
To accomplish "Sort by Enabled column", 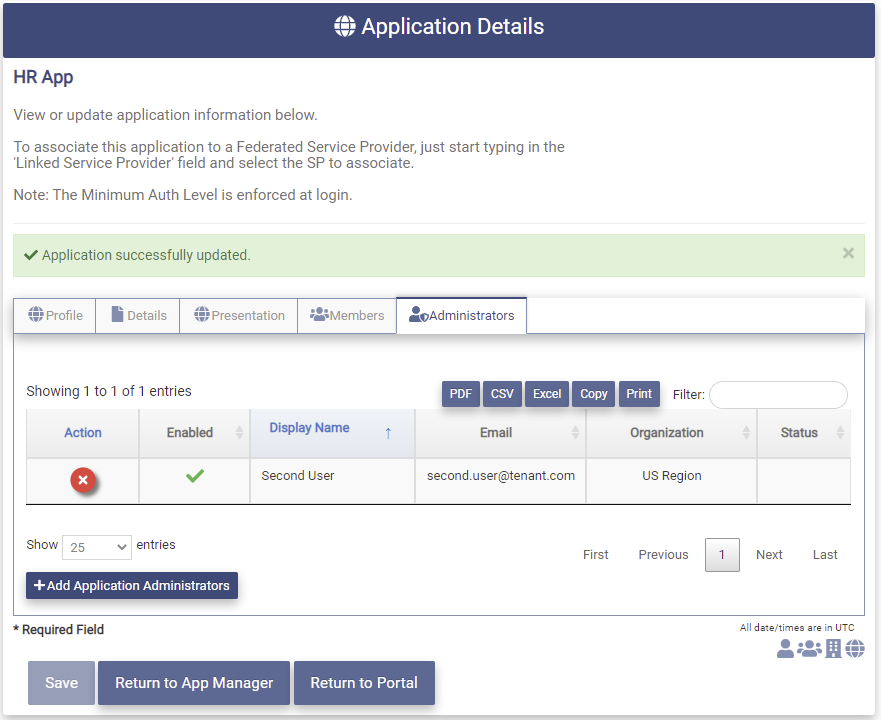I will (x=194, y=433).
